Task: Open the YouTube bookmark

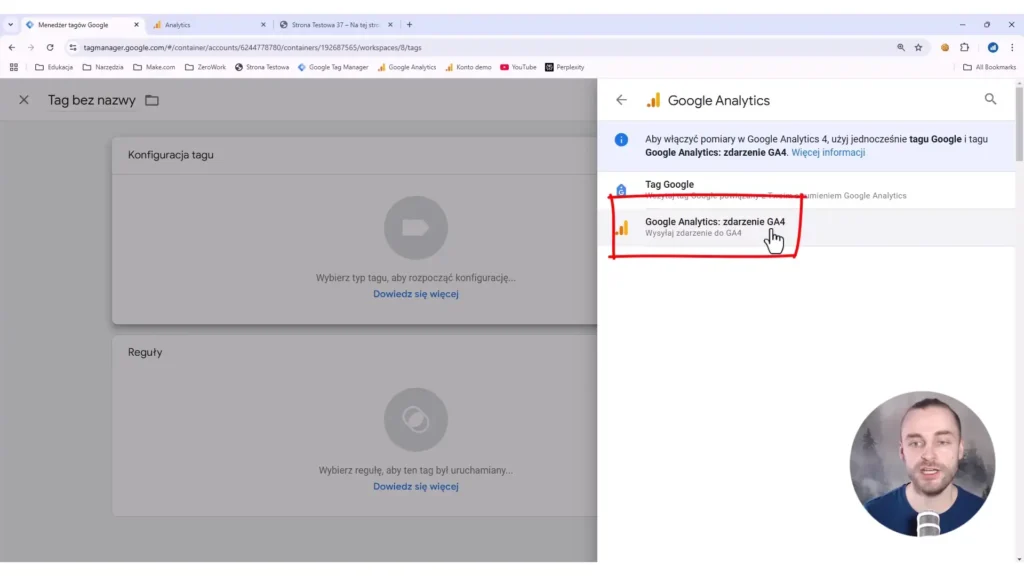Action: pos(518,67)
